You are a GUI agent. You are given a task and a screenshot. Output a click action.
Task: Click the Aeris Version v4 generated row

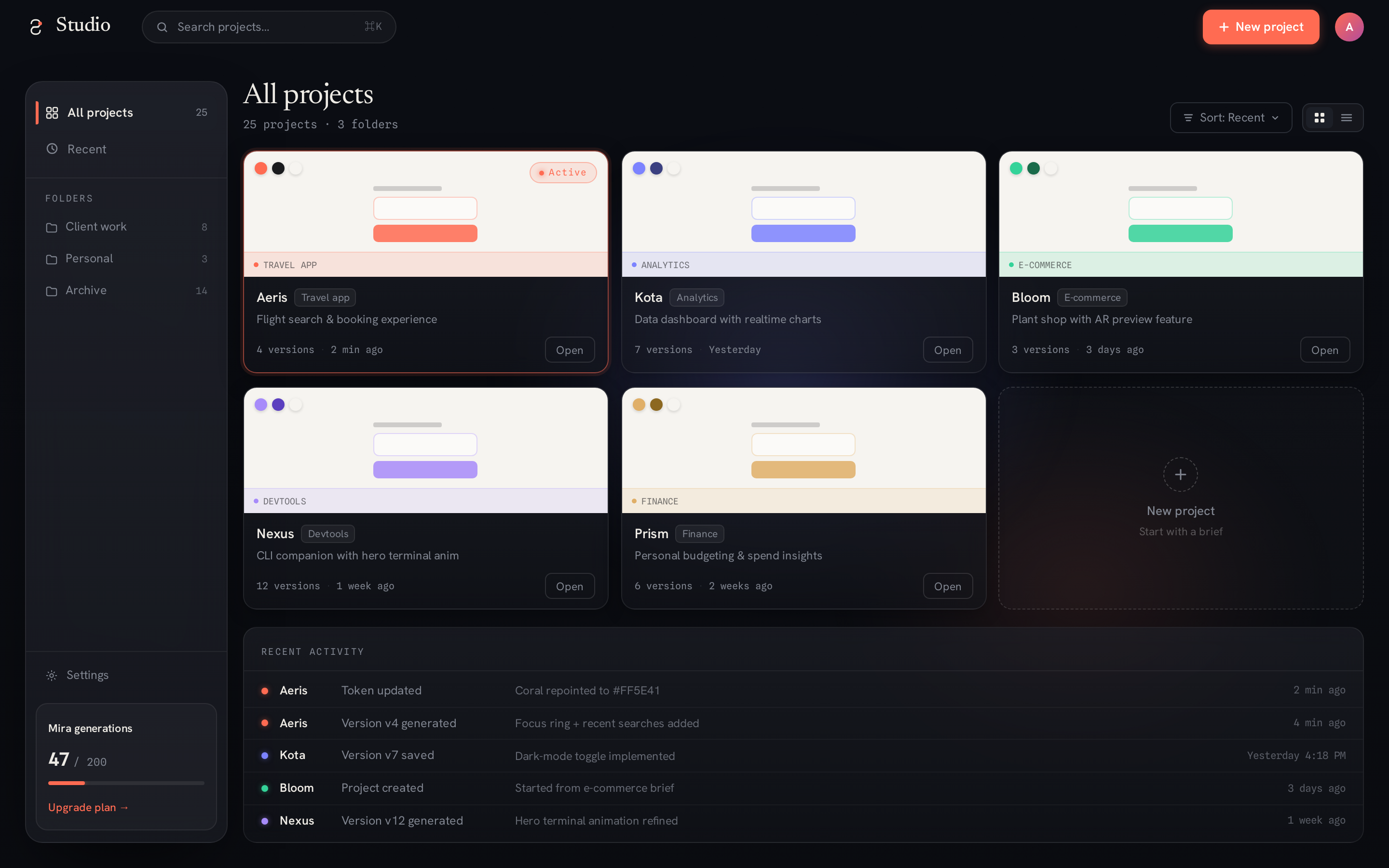point(803,723)
